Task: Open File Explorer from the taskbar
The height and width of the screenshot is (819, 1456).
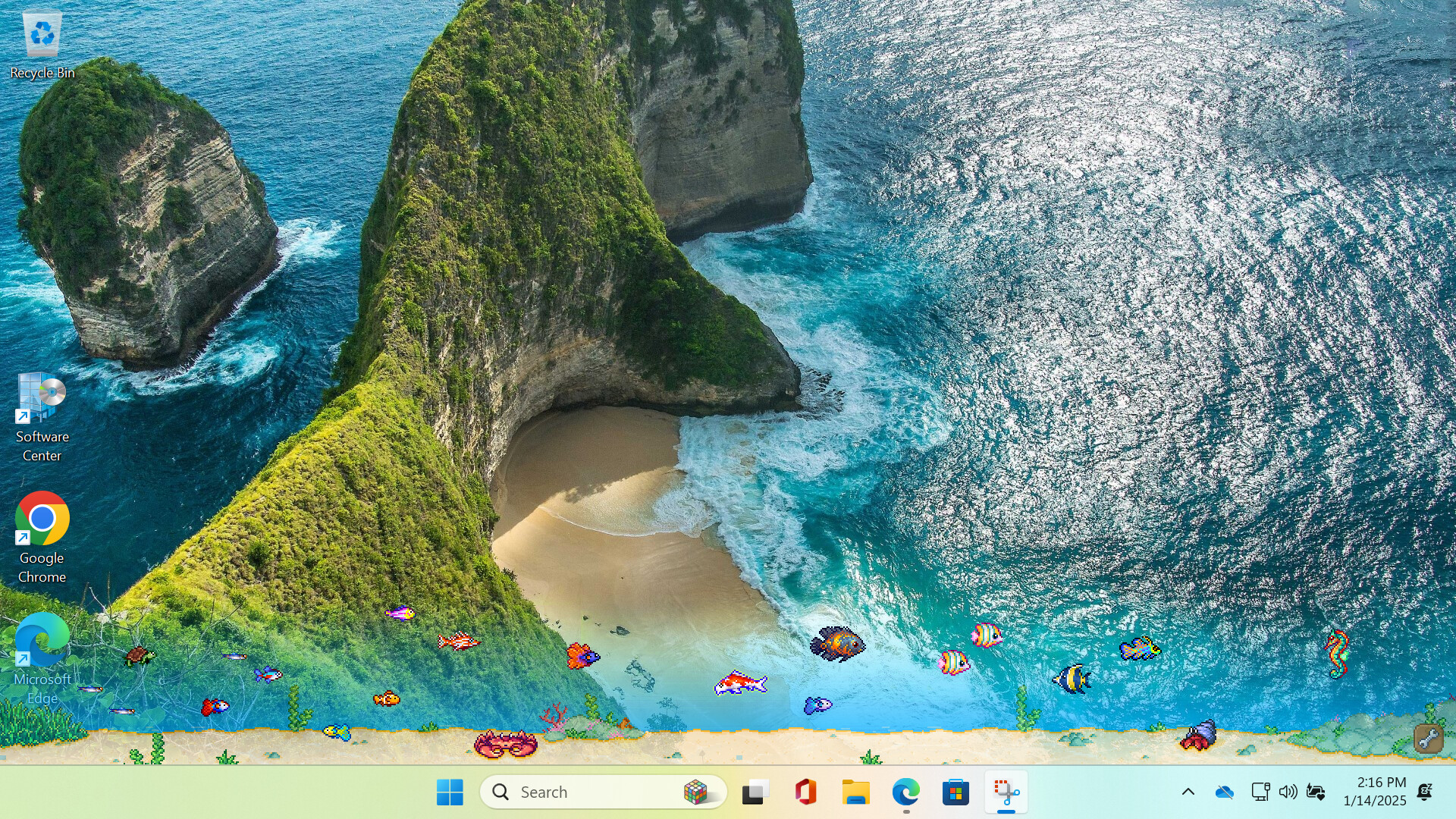Action: point(855,792)
